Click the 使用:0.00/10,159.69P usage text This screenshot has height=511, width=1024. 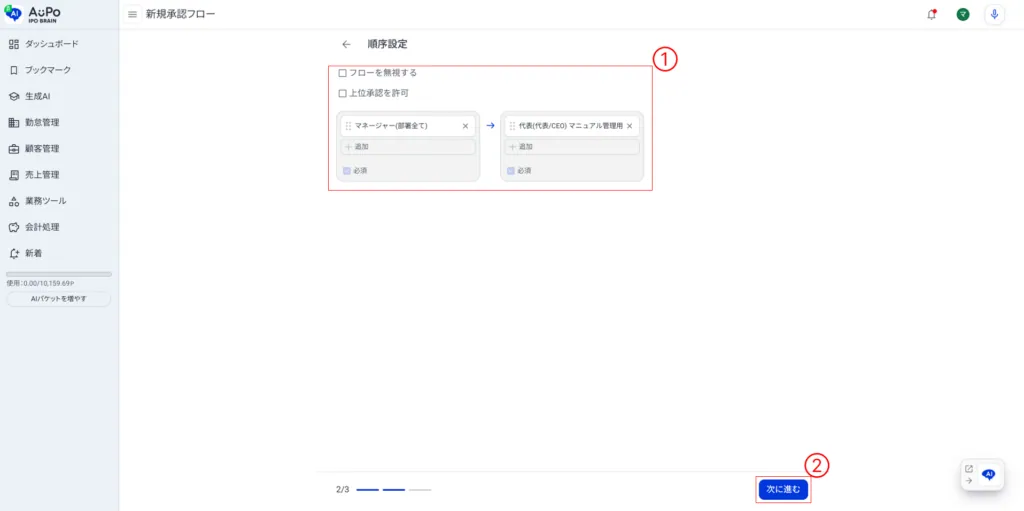tap(40, 284)
